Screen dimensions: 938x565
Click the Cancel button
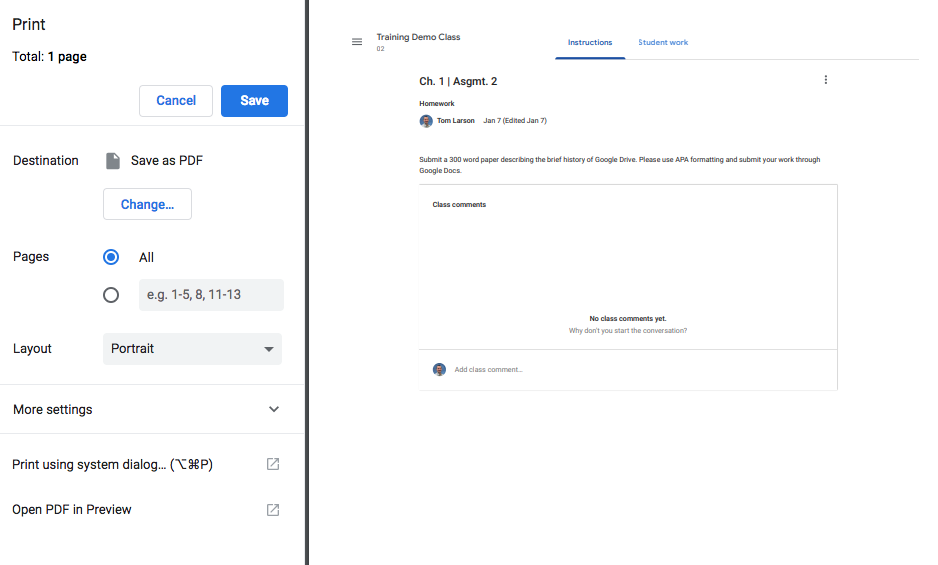point(176,101)
